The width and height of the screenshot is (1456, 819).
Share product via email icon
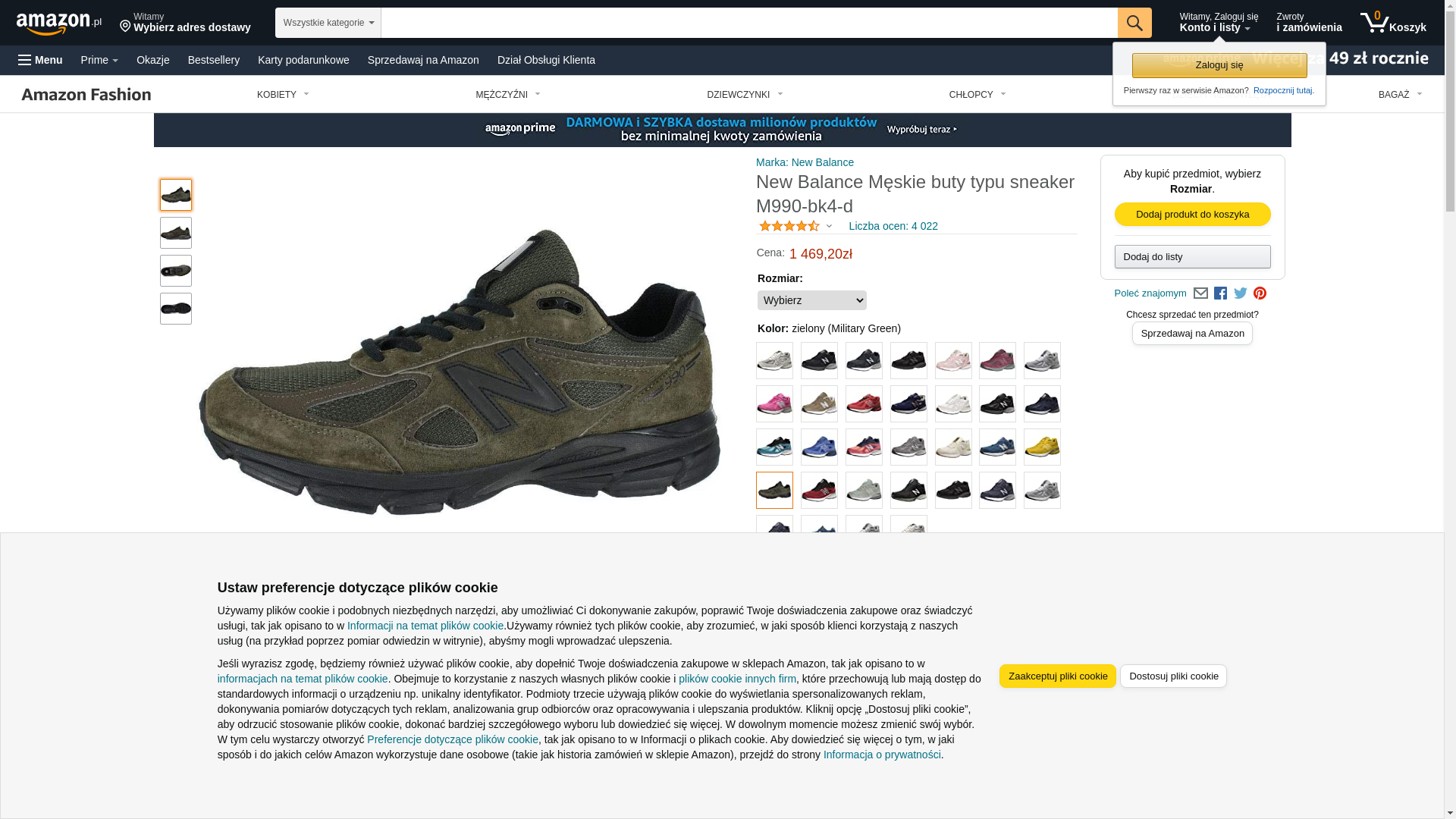pos(1200,293)
